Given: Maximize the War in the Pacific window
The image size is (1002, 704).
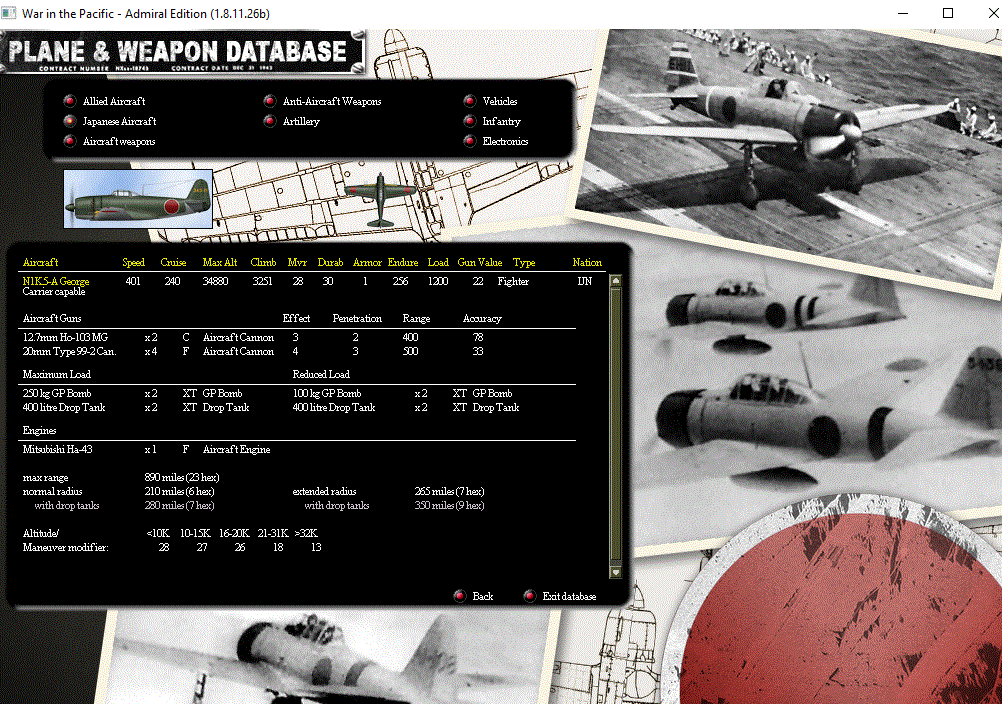Looking at the screenshot, I should point(948,13).
